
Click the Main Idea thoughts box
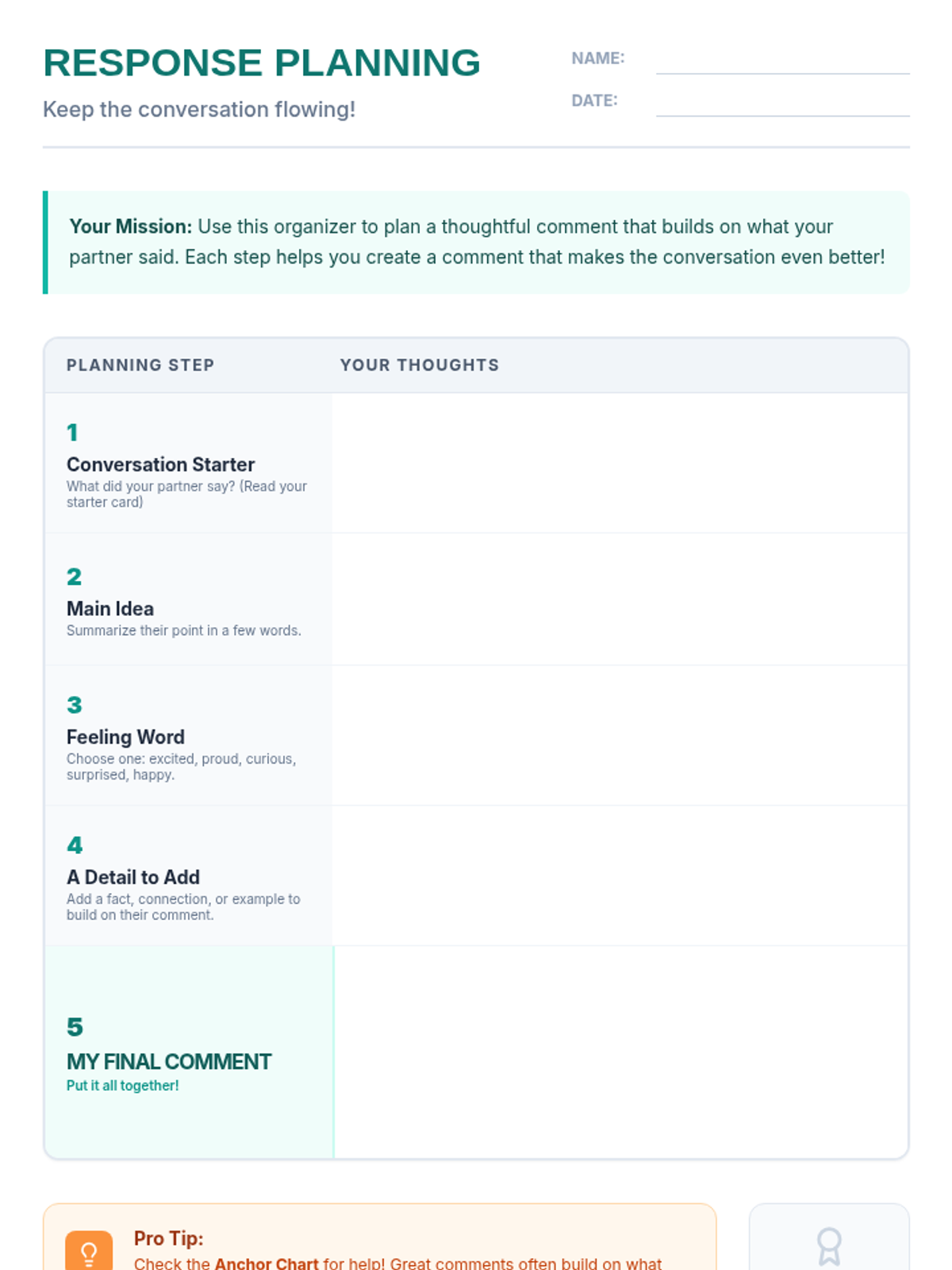(x=620, y=599)
